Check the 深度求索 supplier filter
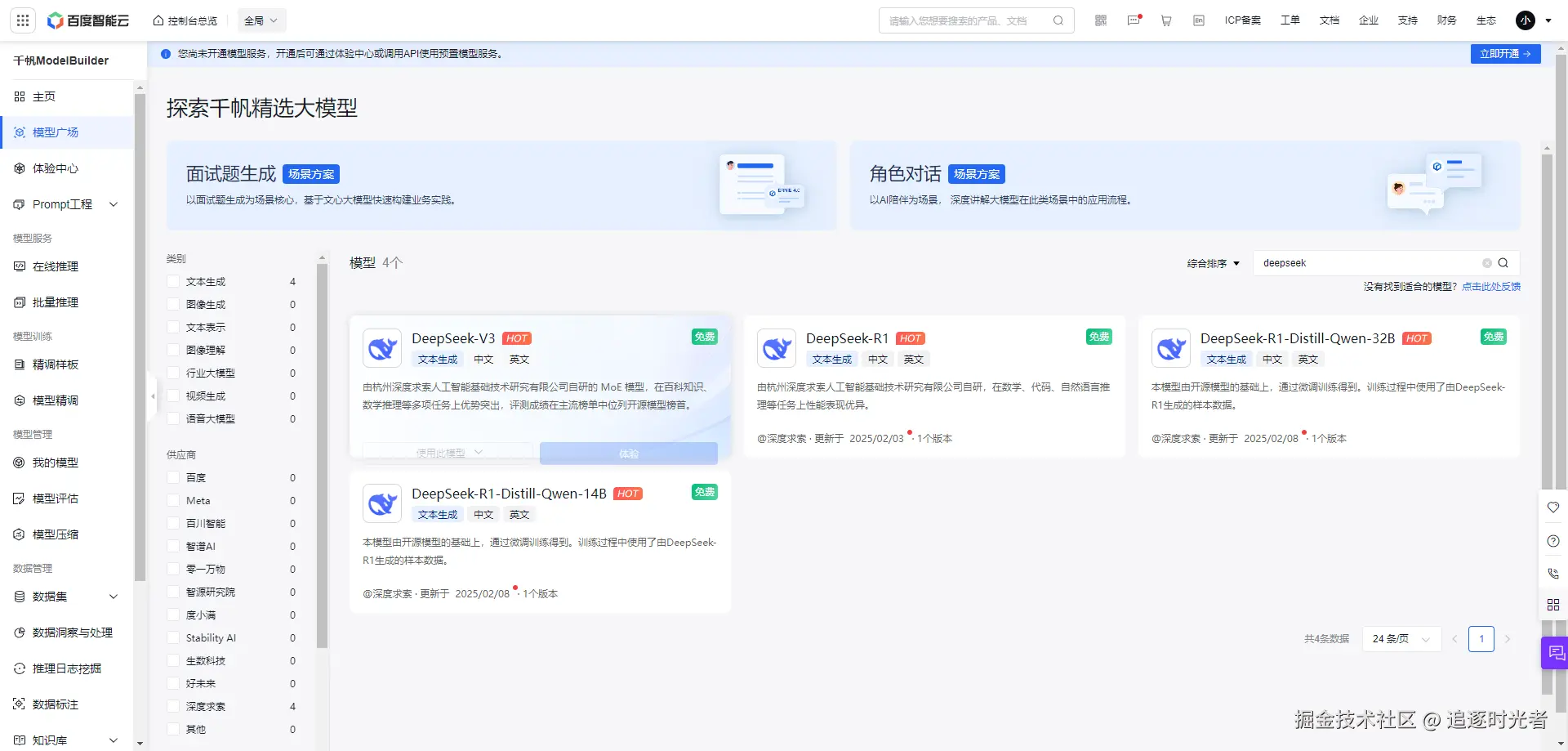The width and height of the screenshot is (1568, 751). 173,706
